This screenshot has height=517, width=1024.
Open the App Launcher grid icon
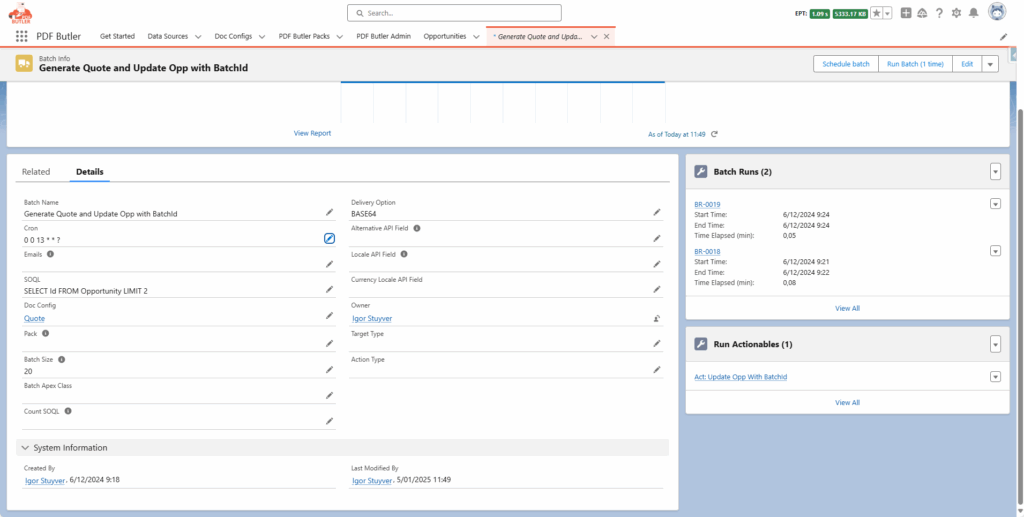[22, 37]
